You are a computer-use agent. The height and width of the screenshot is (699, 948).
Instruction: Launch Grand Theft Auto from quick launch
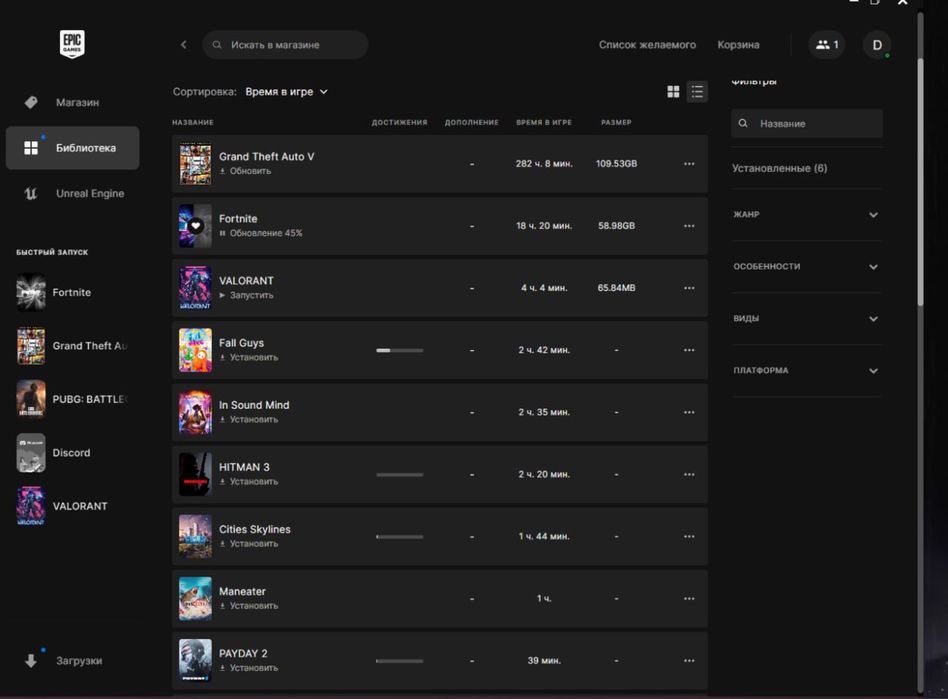tap(73, 346)
